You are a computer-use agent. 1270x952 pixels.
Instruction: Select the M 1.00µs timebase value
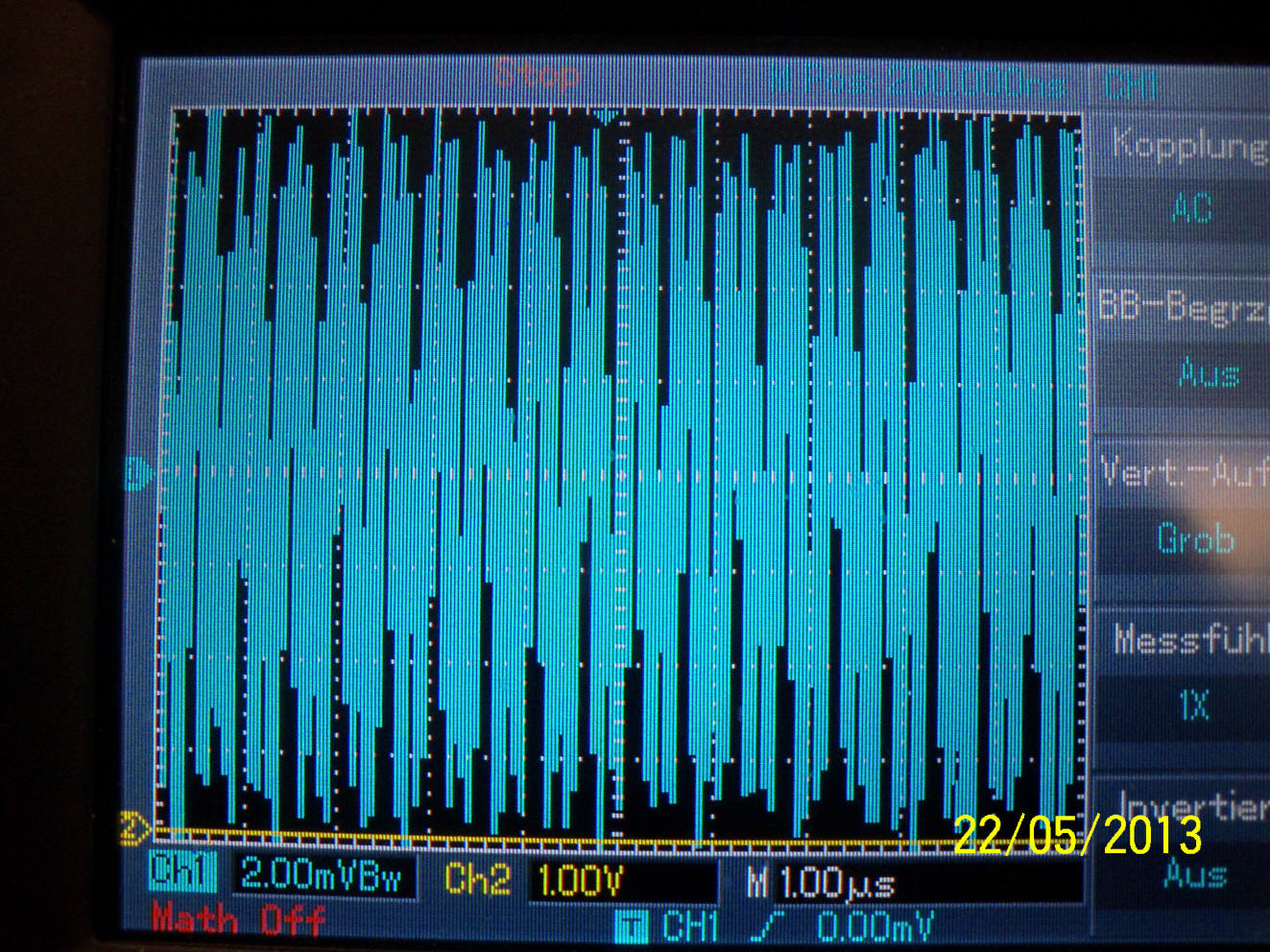835,883
